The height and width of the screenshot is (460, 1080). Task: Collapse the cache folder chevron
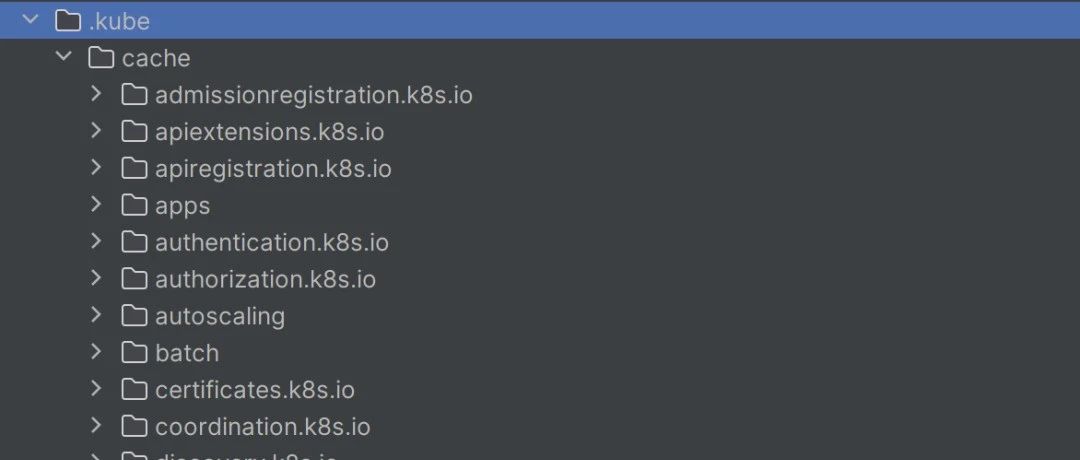pos(63,56)
